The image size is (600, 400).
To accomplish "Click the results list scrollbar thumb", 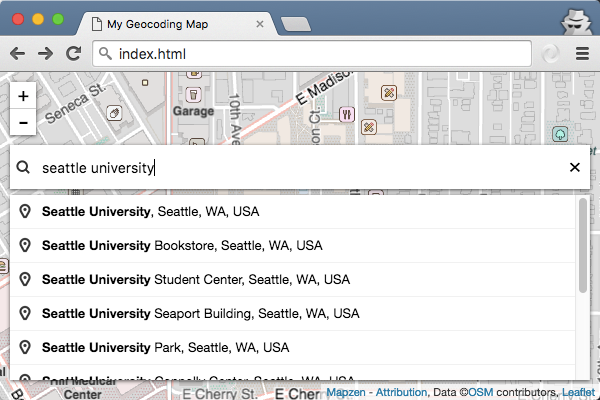I will 583,245.
